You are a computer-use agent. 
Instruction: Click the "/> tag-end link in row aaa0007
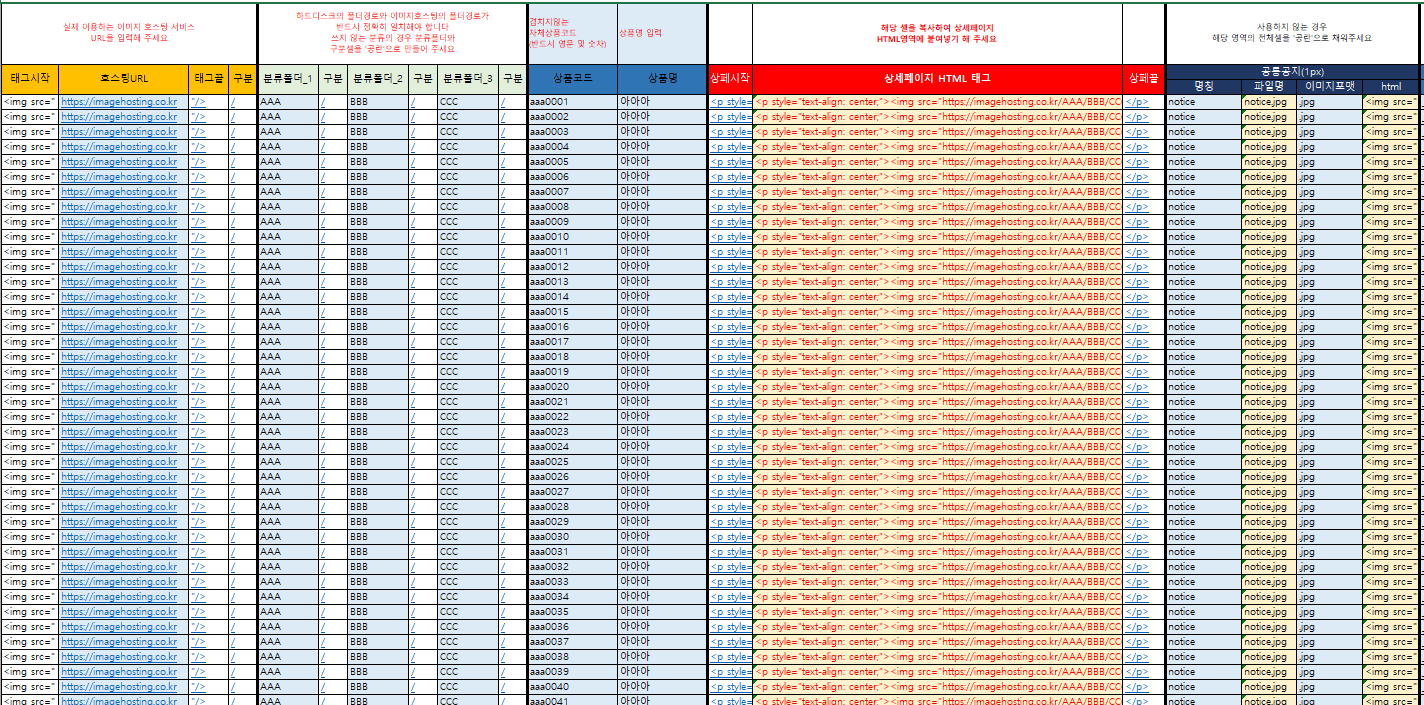198,192
